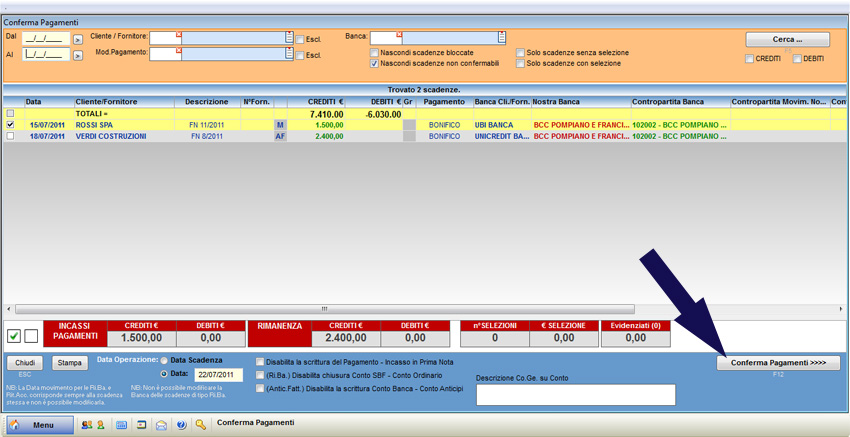
Task: Click the 'Cerca ...' search button
Action: [787, 40]
